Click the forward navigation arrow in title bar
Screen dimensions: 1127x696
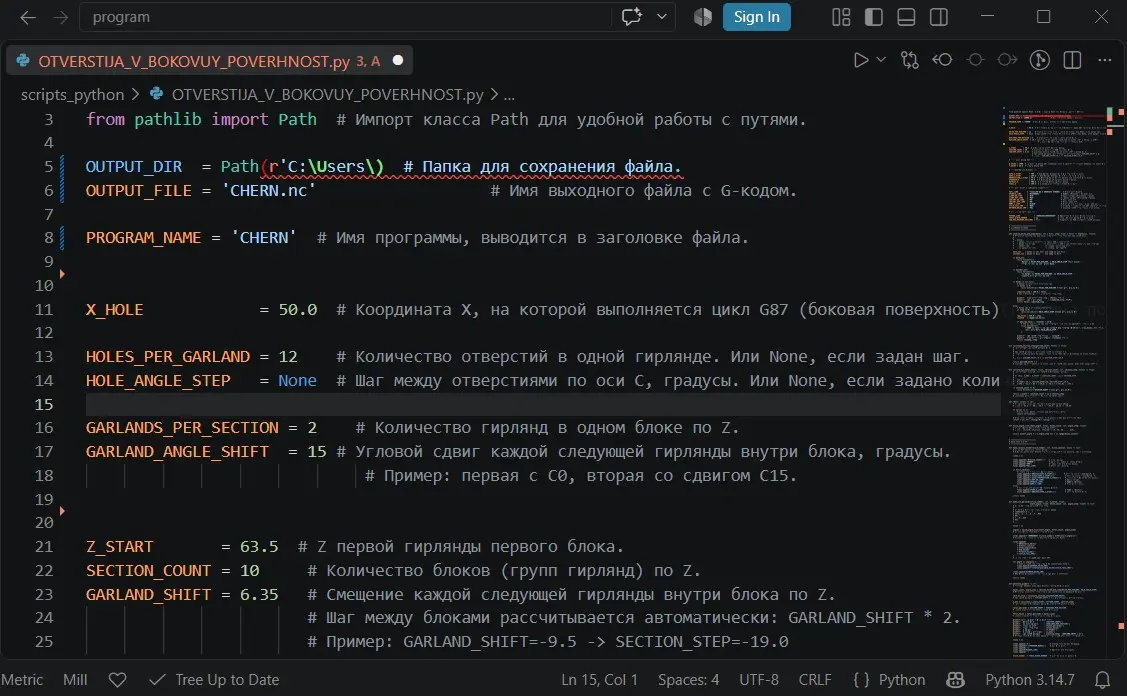point(61,17)
